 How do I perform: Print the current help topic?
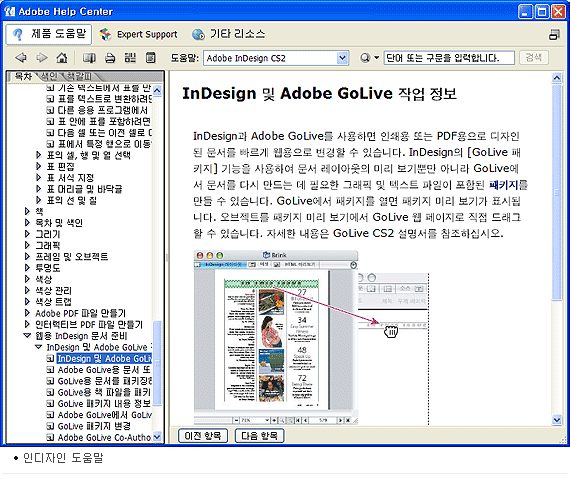pyautogui.click(x=110, y=58)
